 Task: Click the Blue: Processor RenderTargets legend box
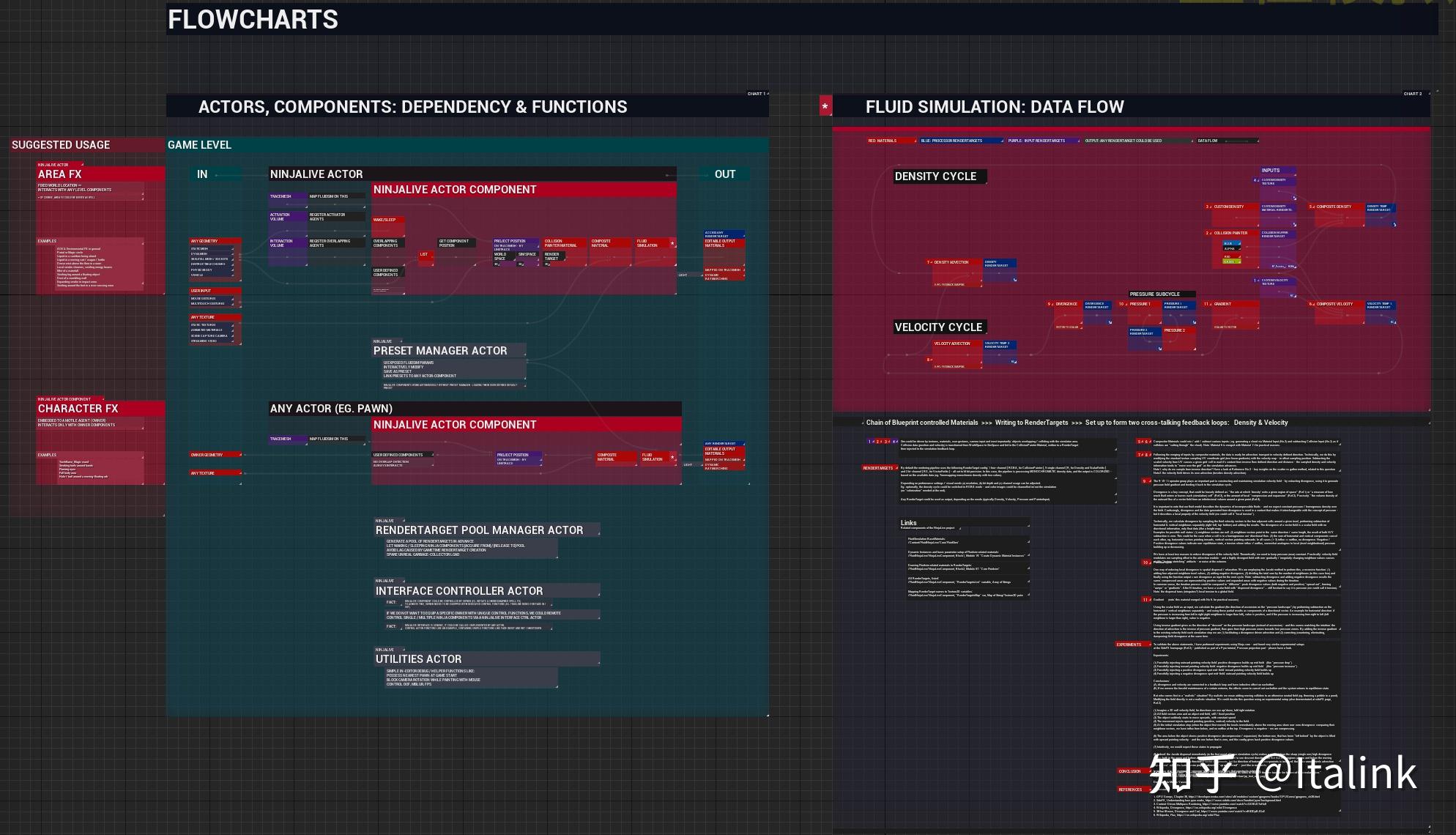pos(960,141)
